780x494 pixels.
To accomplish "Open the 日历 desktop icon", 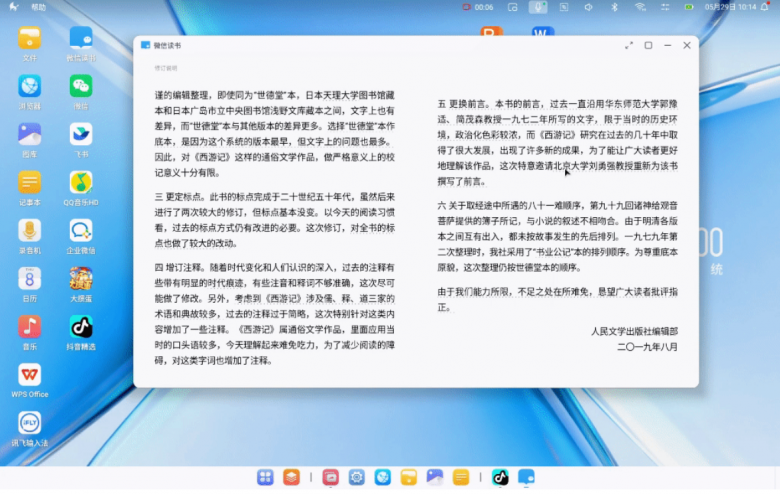I will [x=29, y=279].
